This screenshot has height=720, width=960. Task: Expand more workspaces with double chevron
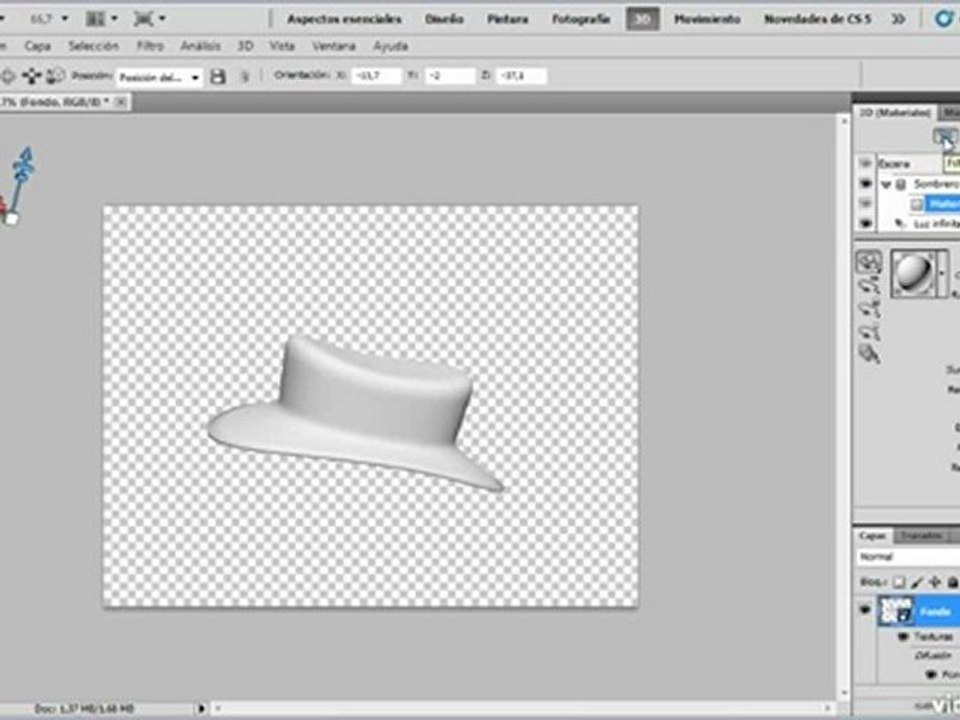pos(898,19)
